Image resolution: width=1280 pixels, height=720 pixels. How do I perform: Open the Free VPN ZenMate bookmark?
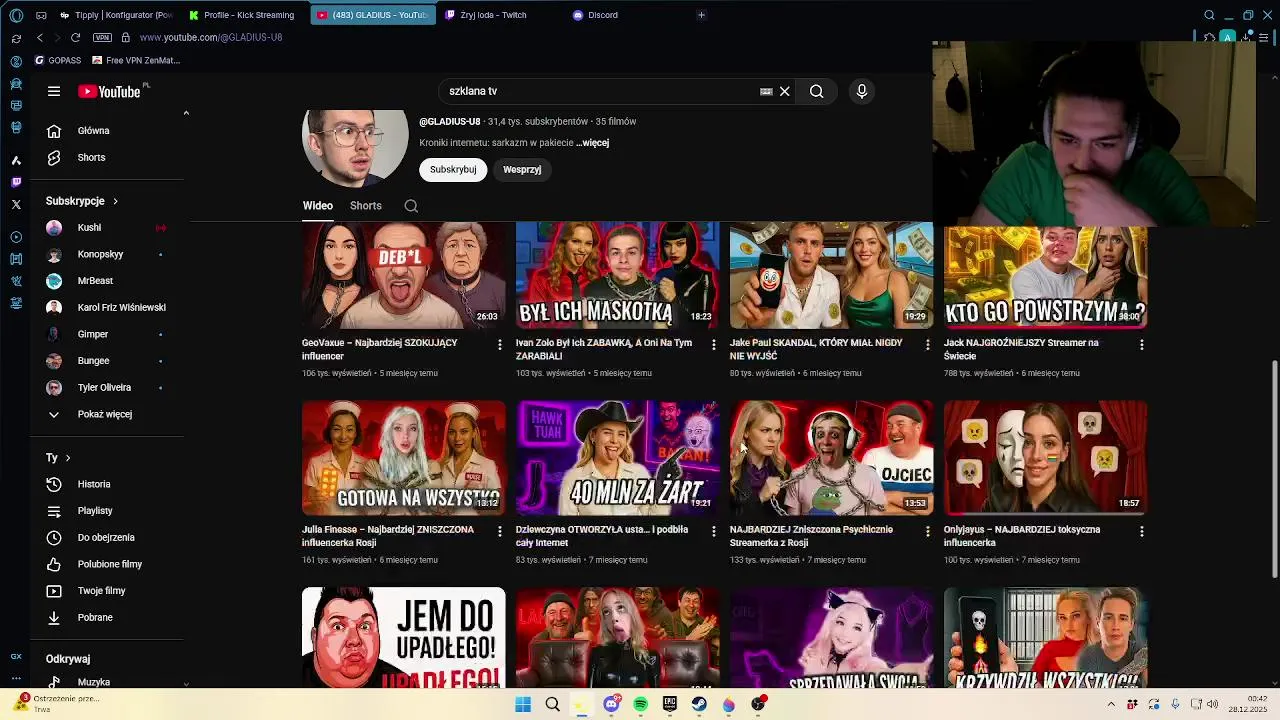tap(136, 60)
